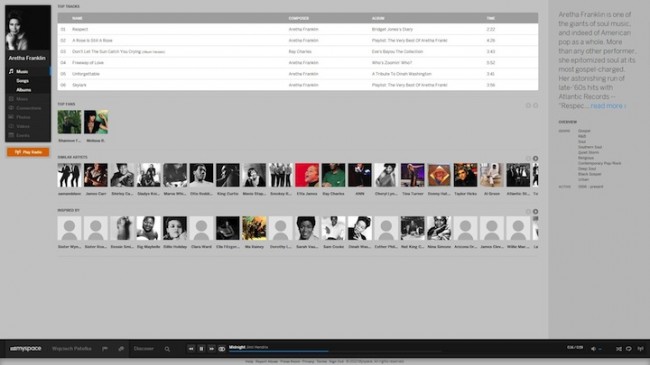Open Wojciech's profile name in the bottom bar
The image size is (650, 365).
click(x=72, y=349)
